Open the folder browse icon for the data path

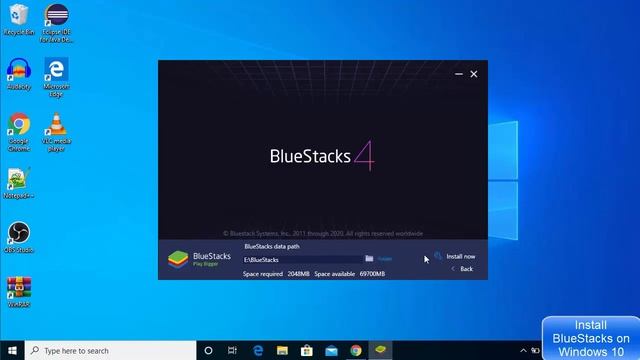pyautogui.click(x=369, y=258)
